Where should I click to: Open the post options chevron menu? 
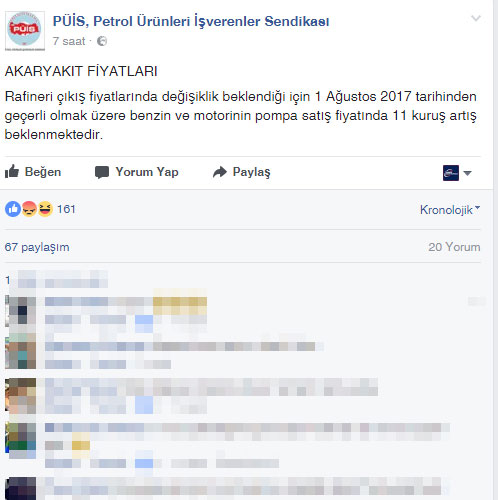(x=476, y=18)
